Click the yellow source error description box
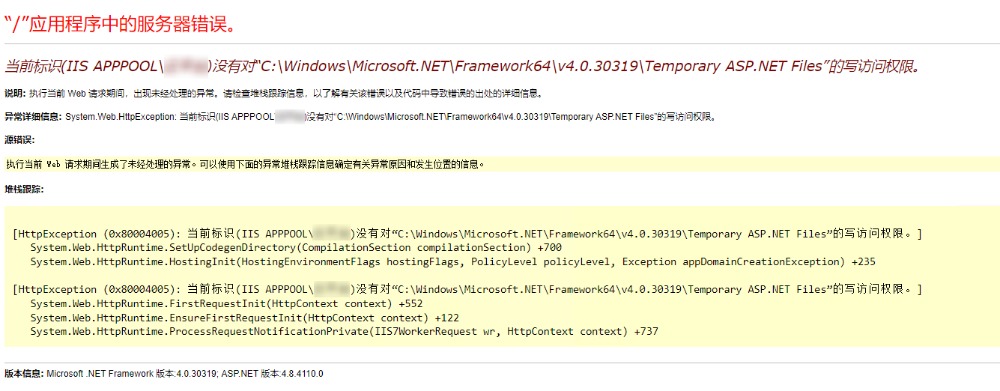The width and height of the screenshot is (1000, 391). coord(502,164)
